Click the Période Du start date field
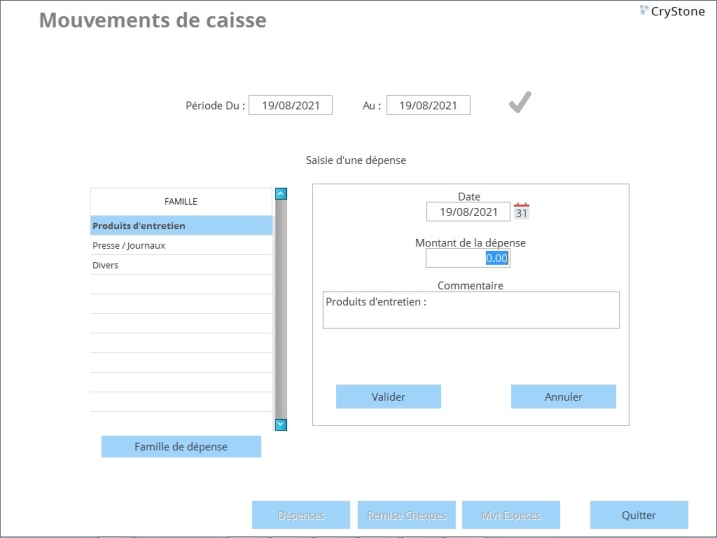 290,105
